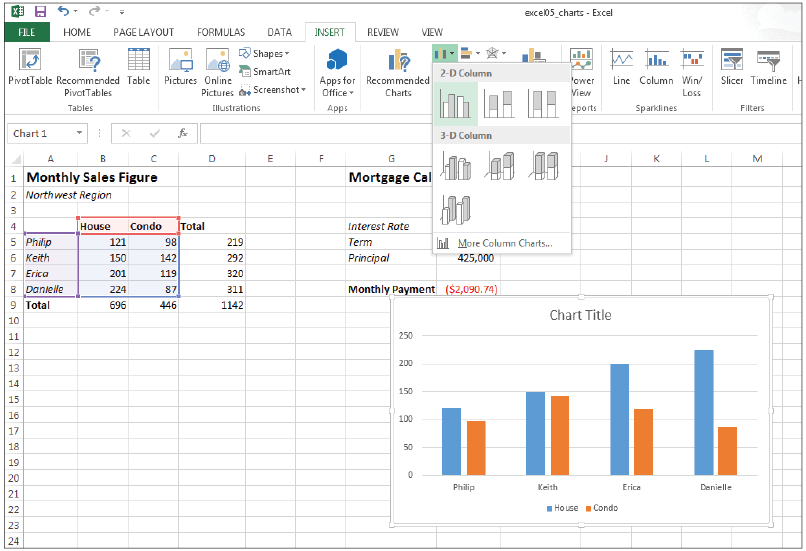Open the FILE menu button

pyautogui.click(x=26, y=33)
